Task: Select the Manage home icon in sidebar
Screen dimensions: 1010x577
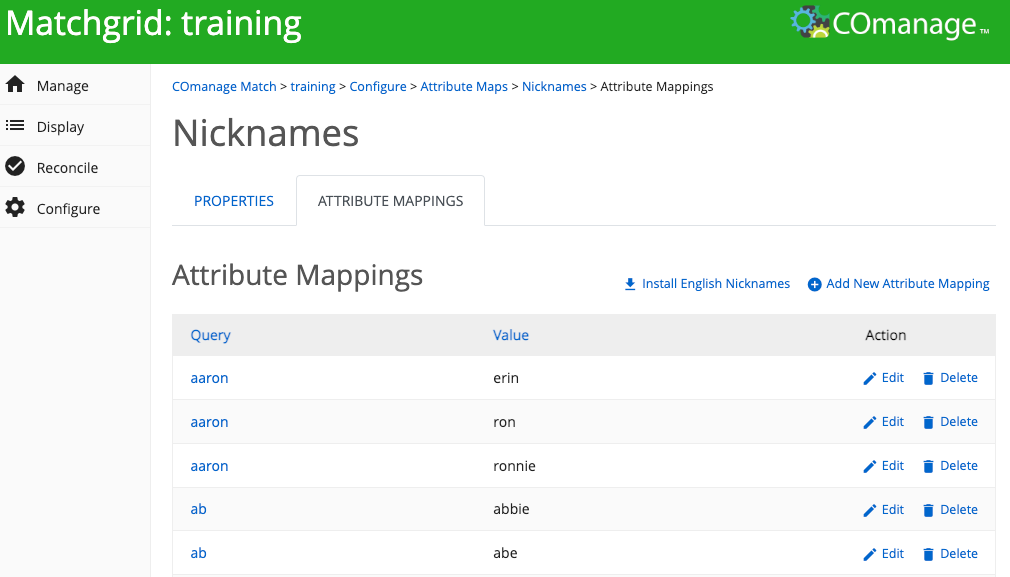Action: pos(16,85)
